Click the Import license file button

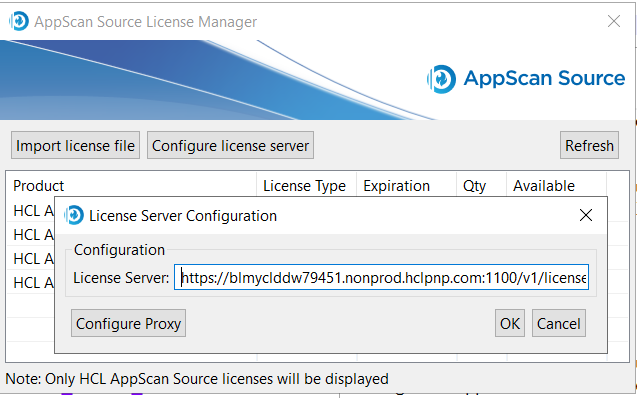[76, 145]
